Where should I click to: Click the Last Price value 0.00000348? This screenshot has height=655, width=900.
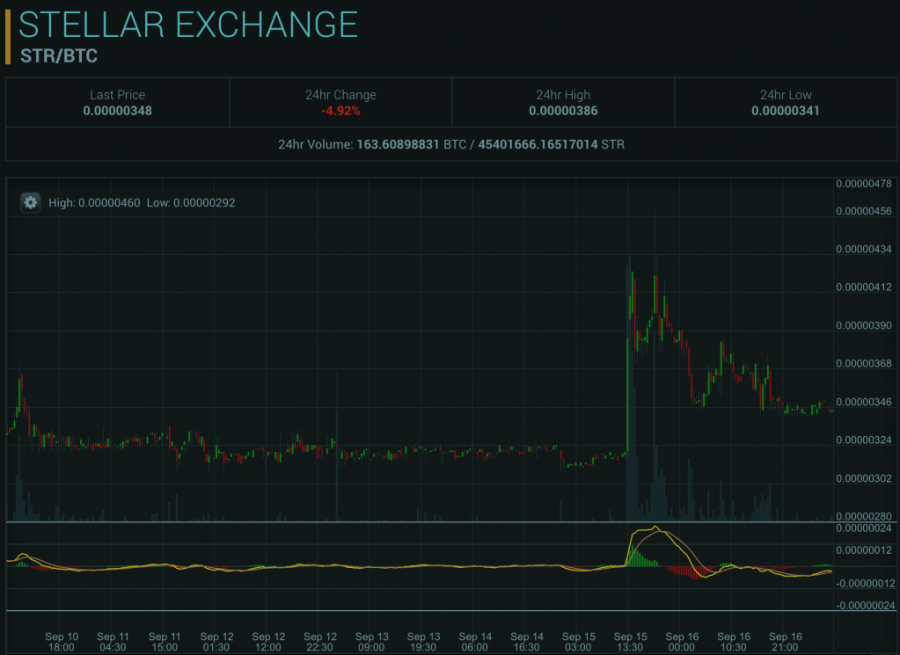(118, 111)
